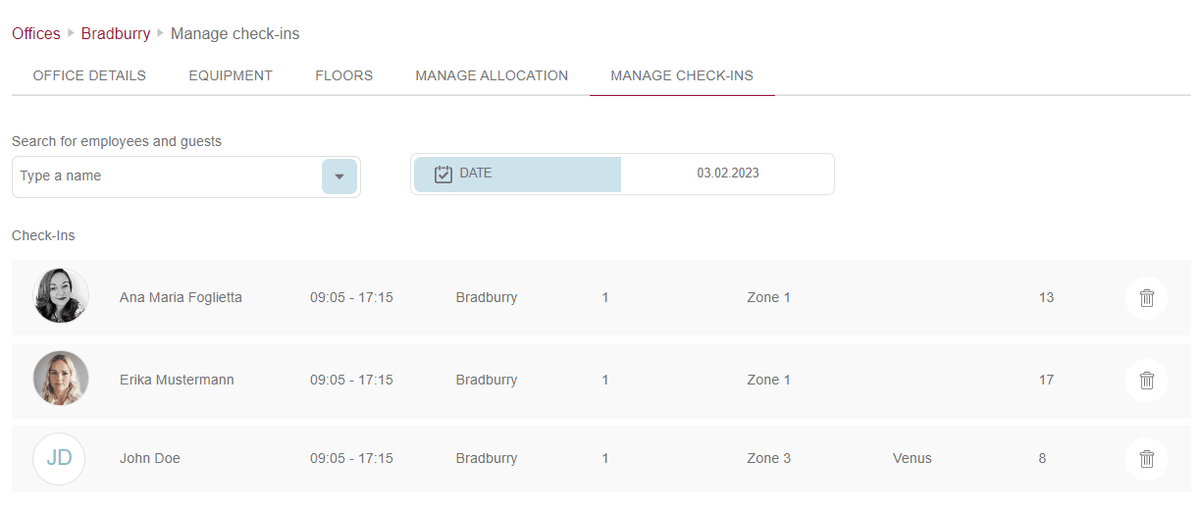Click the calendar icon beside DATE

(x=444, y=174)
